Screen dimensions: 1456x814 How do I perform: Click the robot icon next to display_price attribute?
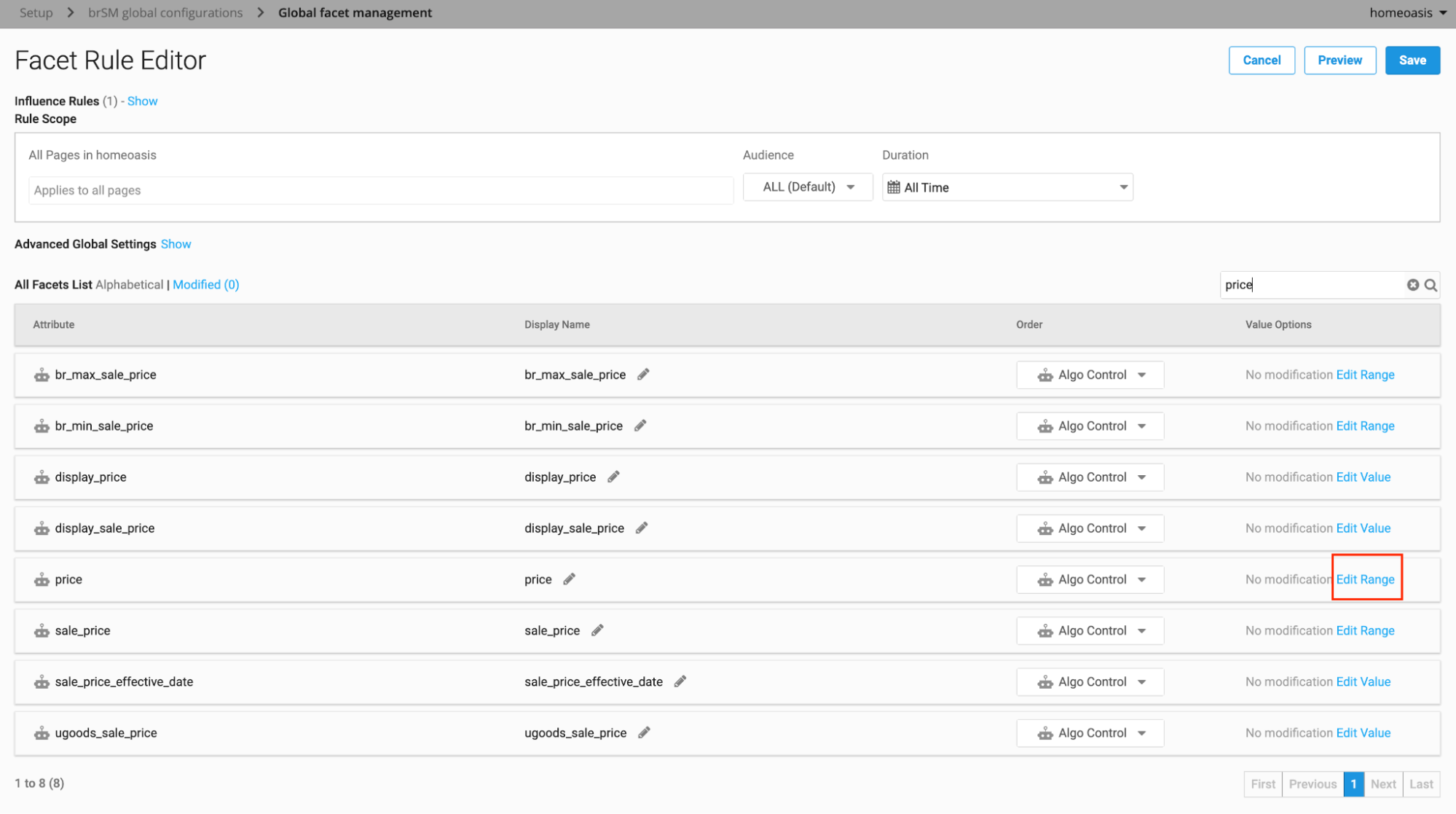pos(42,477)
